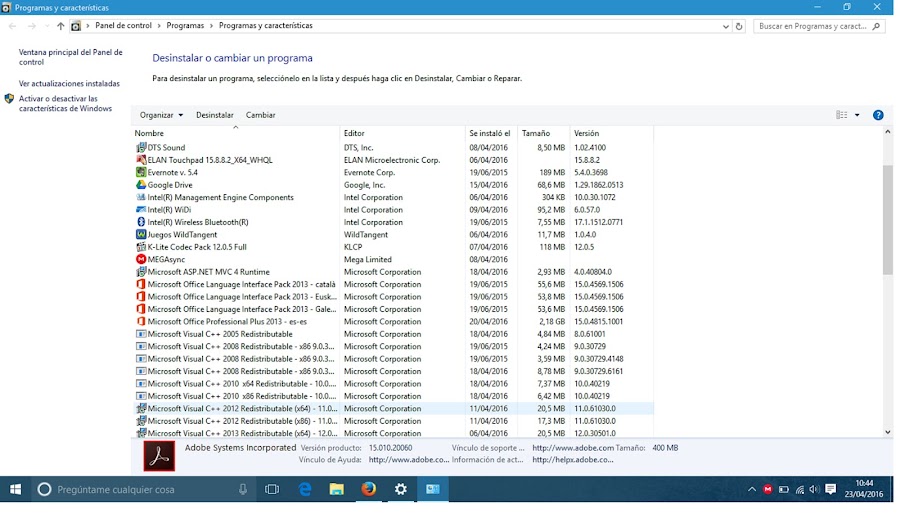Go up one level in navigation
This screenshot has height=514, width=900.
(x=60, y=26)
